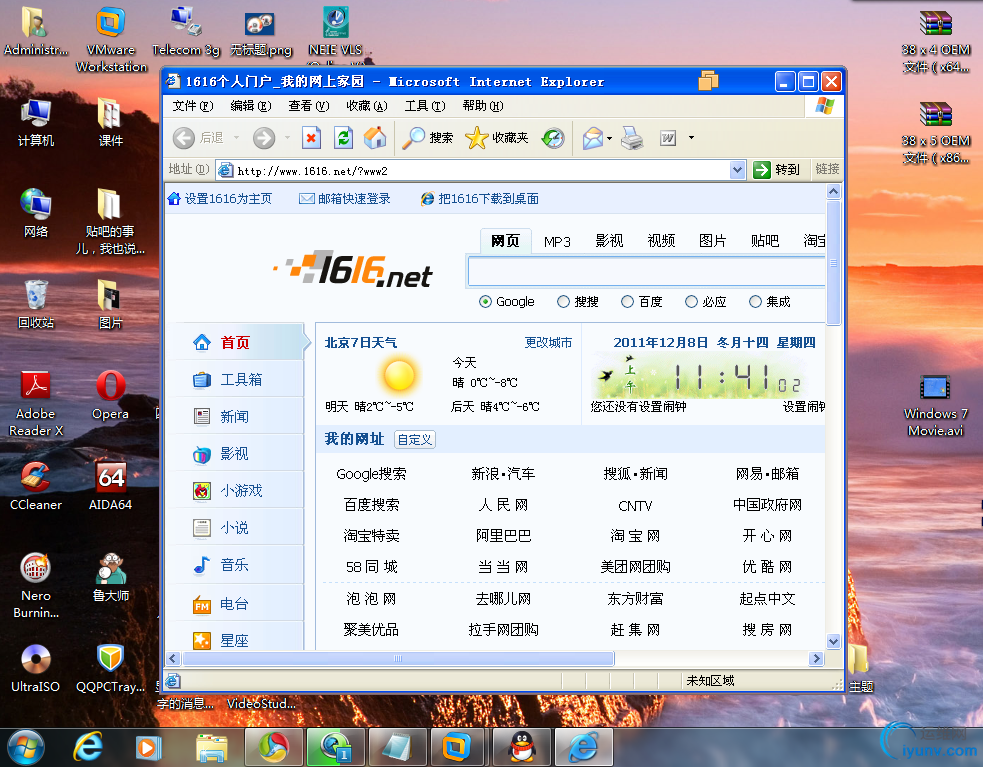
Task: Click the Refresh page icon
Action: coord(343,138)
